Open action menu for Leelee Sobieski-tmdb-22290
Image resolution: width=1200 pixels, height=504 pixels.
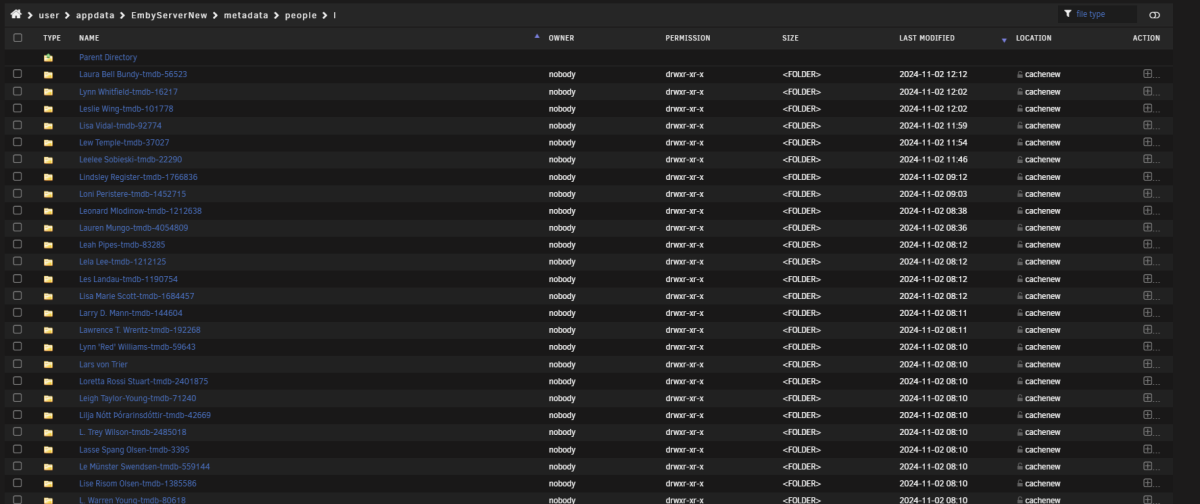click(1148, 159)
